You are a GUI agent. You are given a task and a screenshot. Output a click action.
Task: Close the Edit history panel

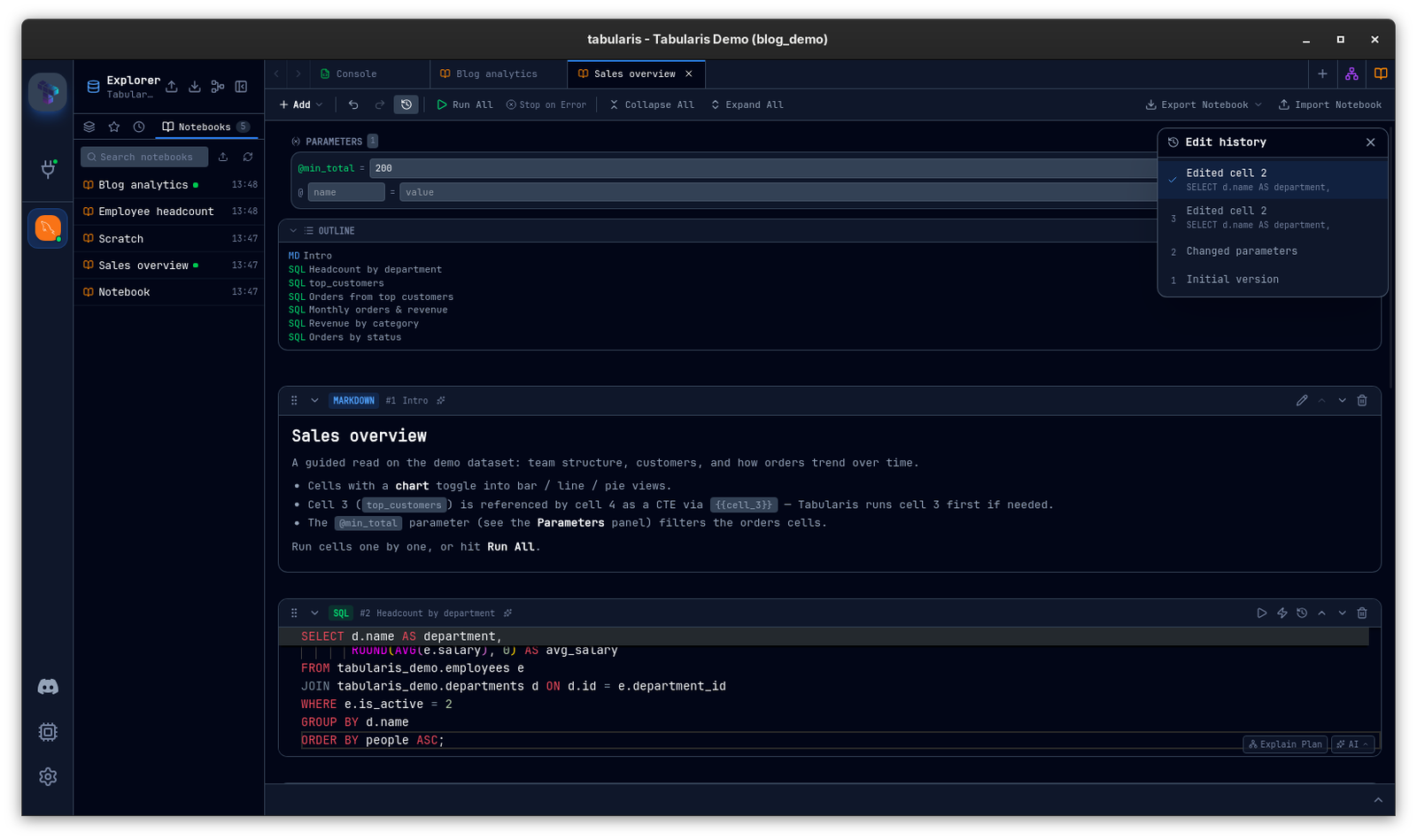[x=1371, y=143]
